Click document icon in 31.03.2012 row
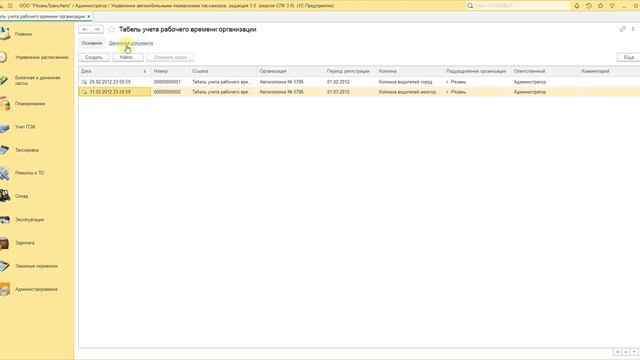Viewport: 640px width, 360px height. (84, 92)
